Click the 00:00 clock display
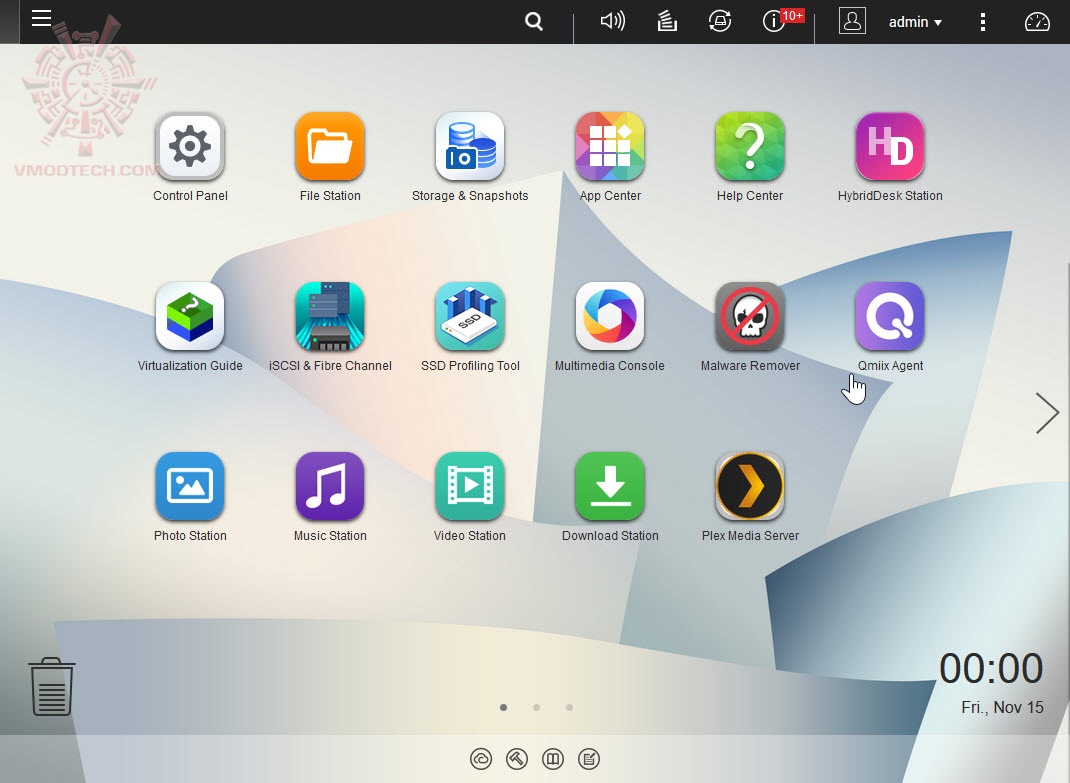 tap(991, 668)
